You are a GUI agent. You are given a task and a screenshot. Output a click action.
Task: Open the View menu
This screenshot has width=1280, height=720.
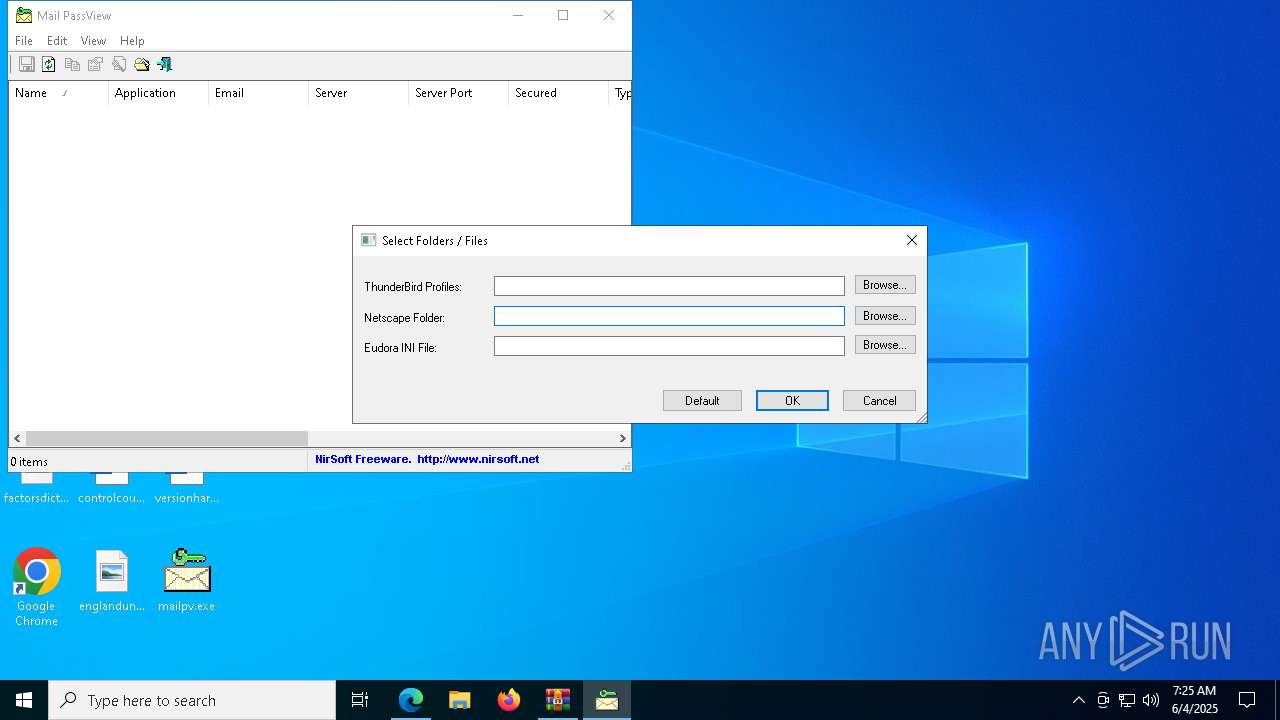[x=93, y=41]
